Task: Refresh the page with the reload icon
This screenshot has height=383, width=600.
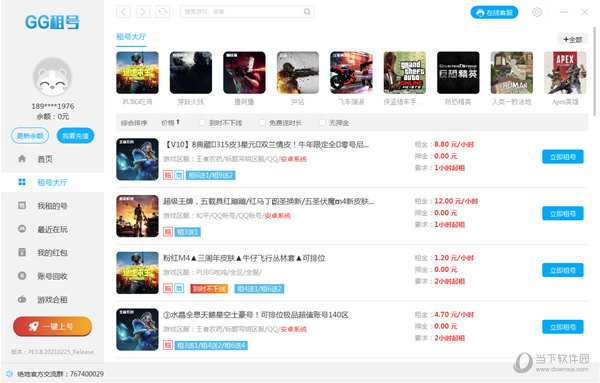Action: click(163, 12)
